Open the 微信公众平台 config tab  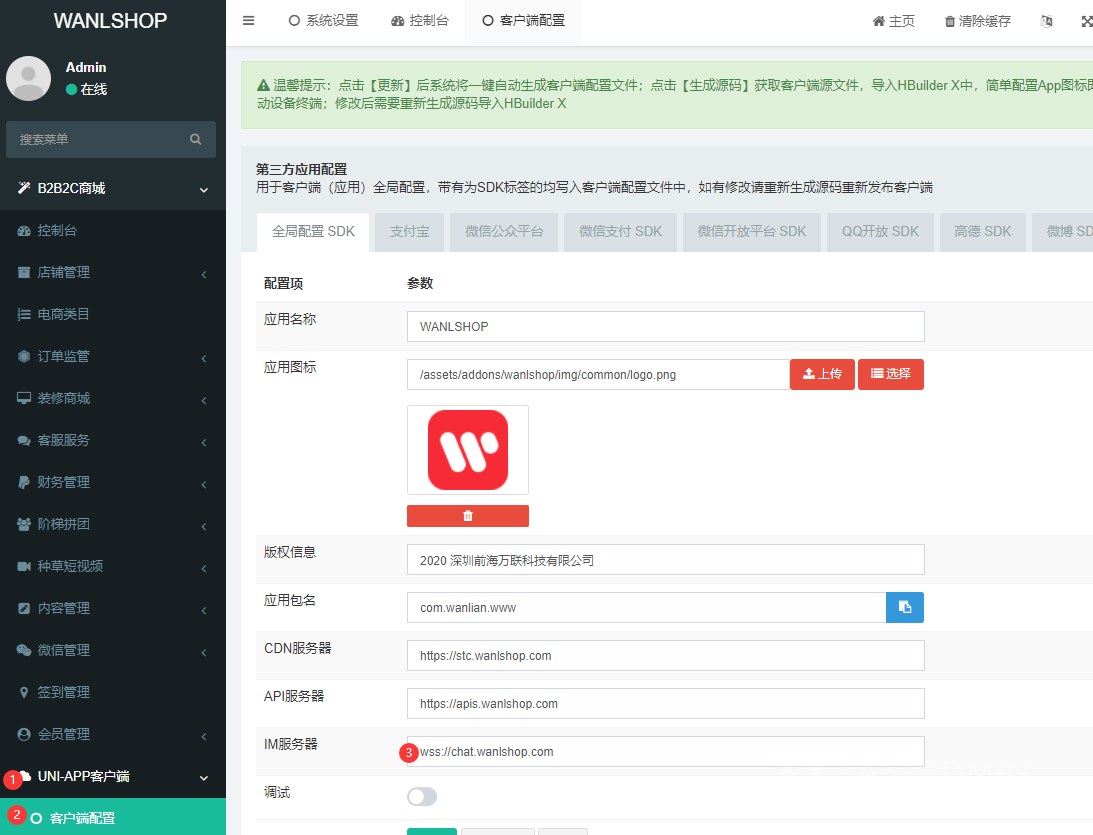coord(504,231)
